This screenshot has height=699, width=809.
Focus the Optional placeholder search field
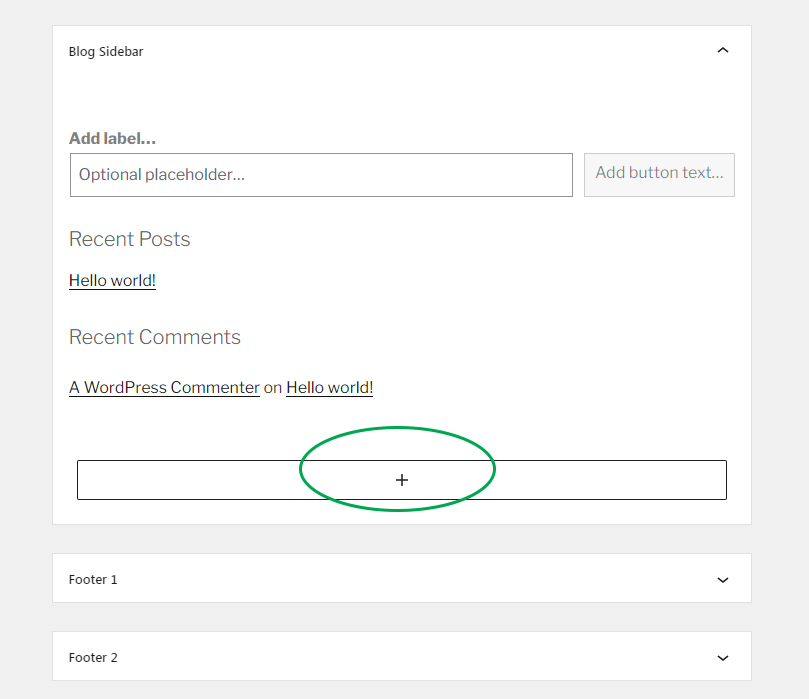[x=321, y=175]
